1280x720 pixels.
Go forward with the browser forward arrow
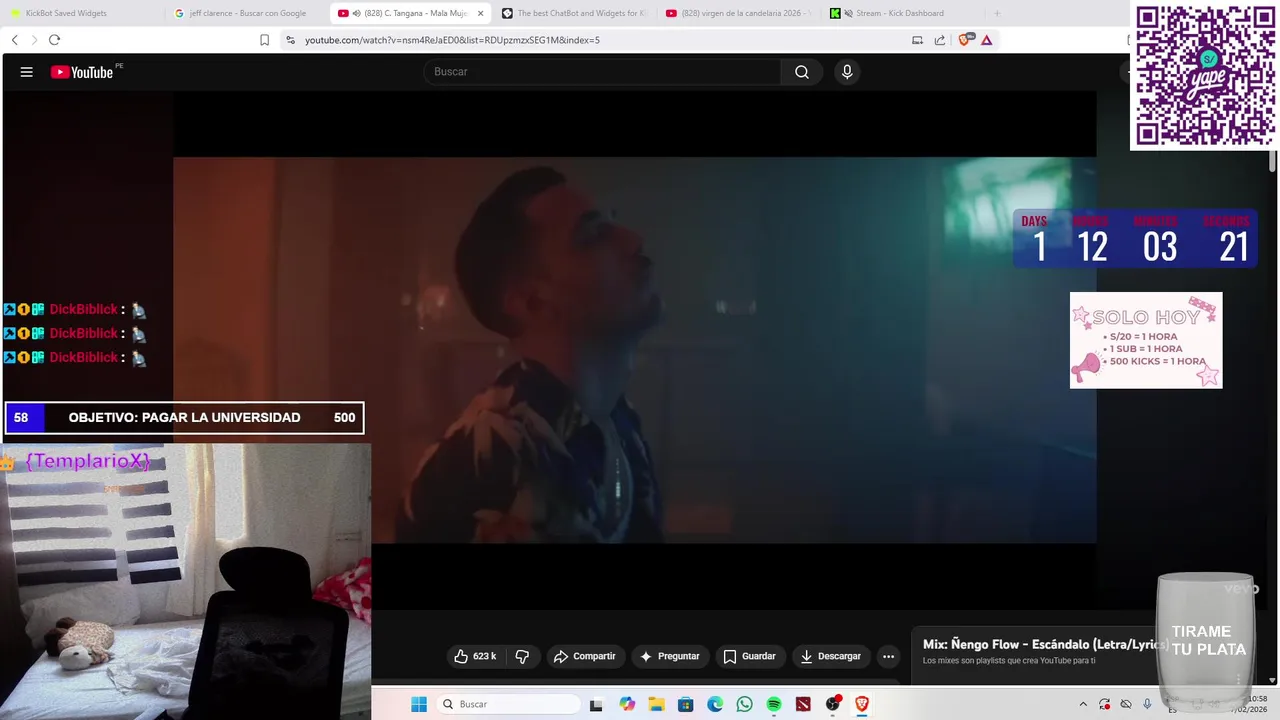(34, 40)
